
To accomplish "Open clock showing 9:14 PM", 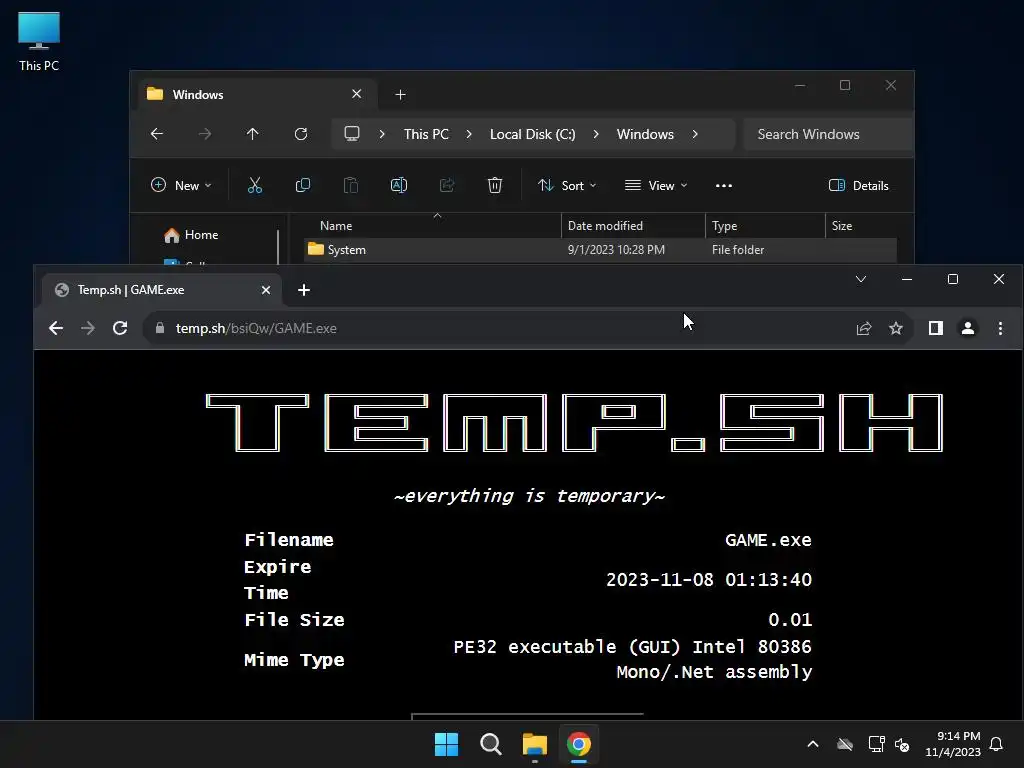I will click(x=953, y=744).
